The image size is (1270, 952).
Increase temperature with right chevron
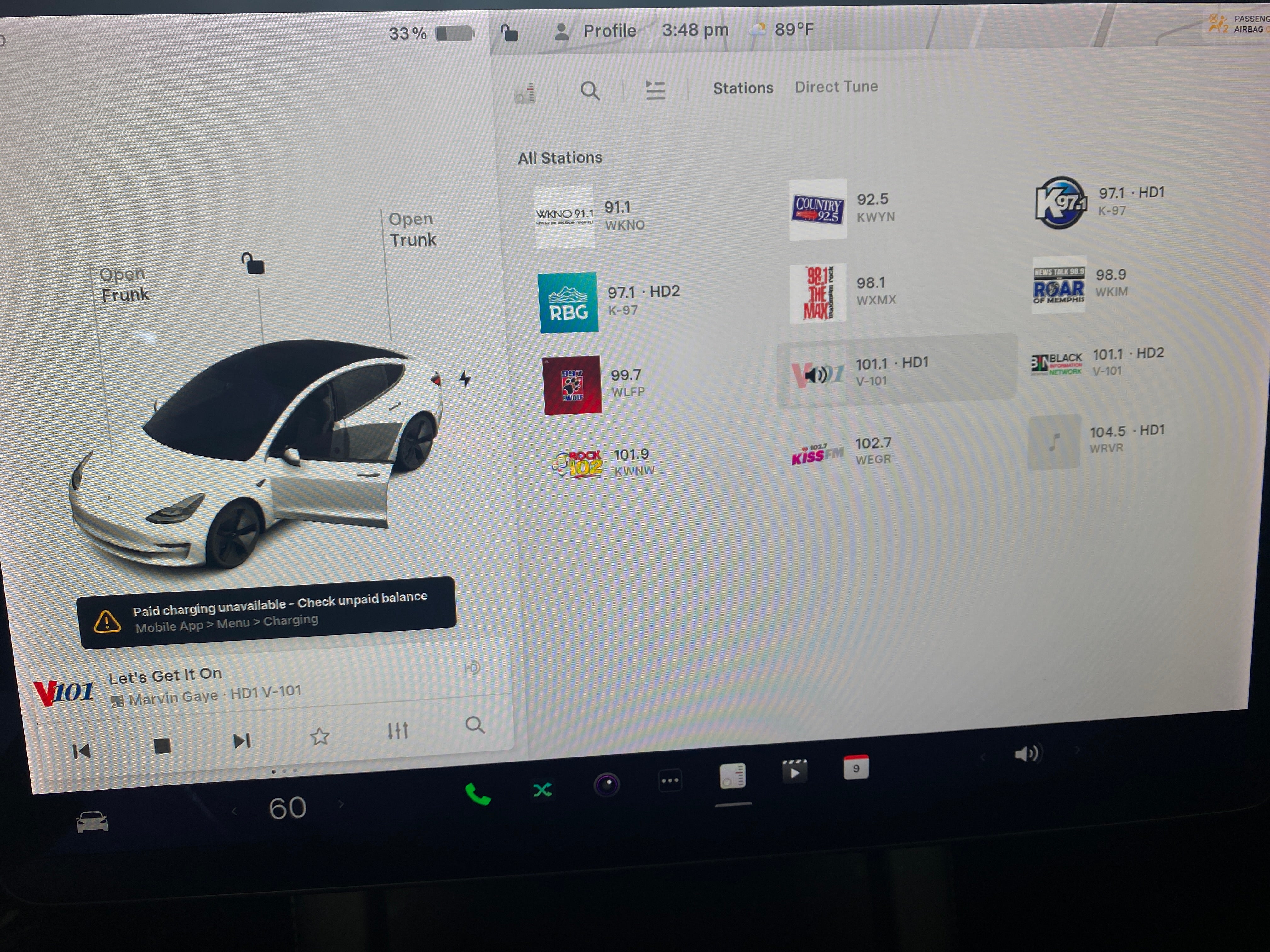[x=341, y=804]
